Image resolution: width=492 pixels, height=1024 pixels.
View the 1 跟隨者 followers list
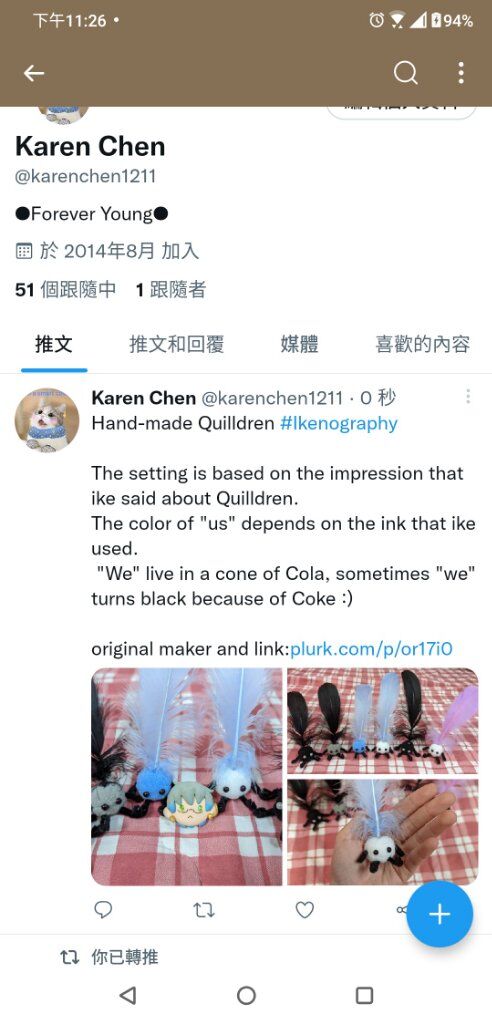coord(171,289)
